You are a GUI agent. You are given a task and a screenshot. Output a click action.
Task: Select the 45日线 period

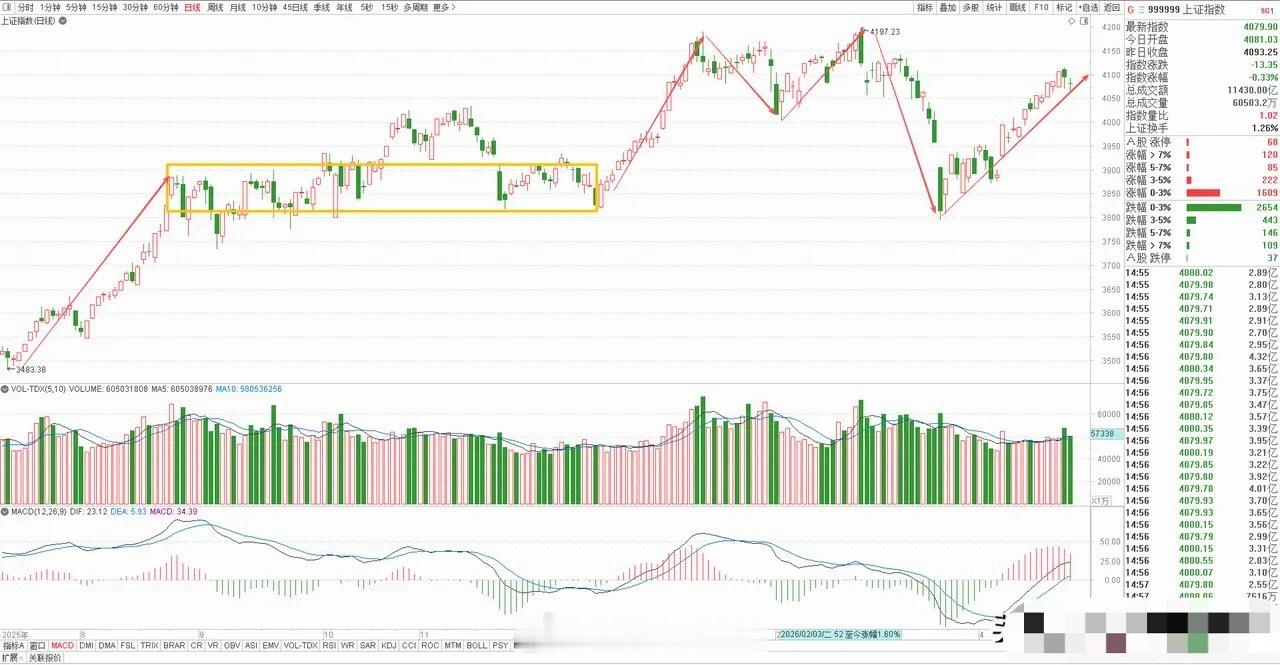(295, 7)
